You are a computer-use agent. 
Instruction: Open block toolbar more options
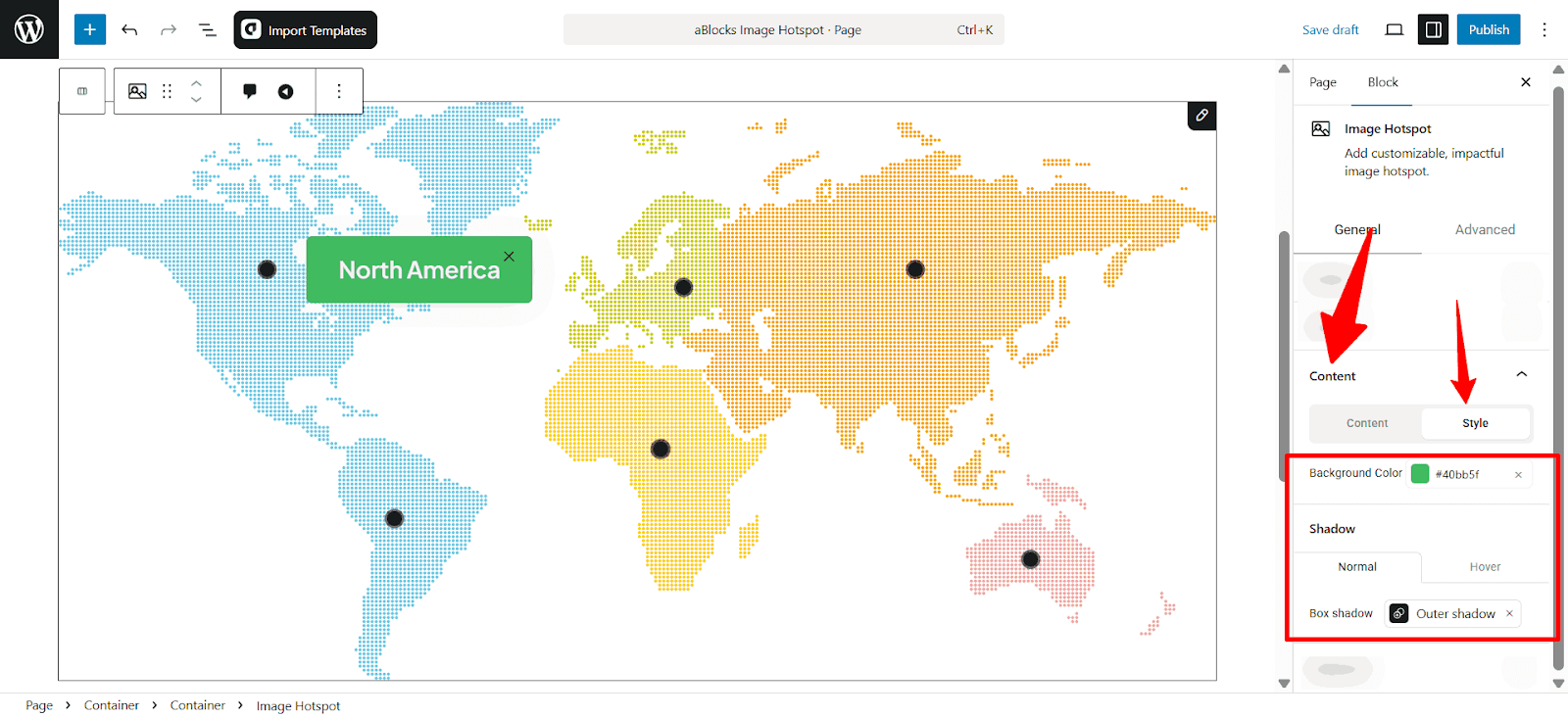click(x=339, y=91)
